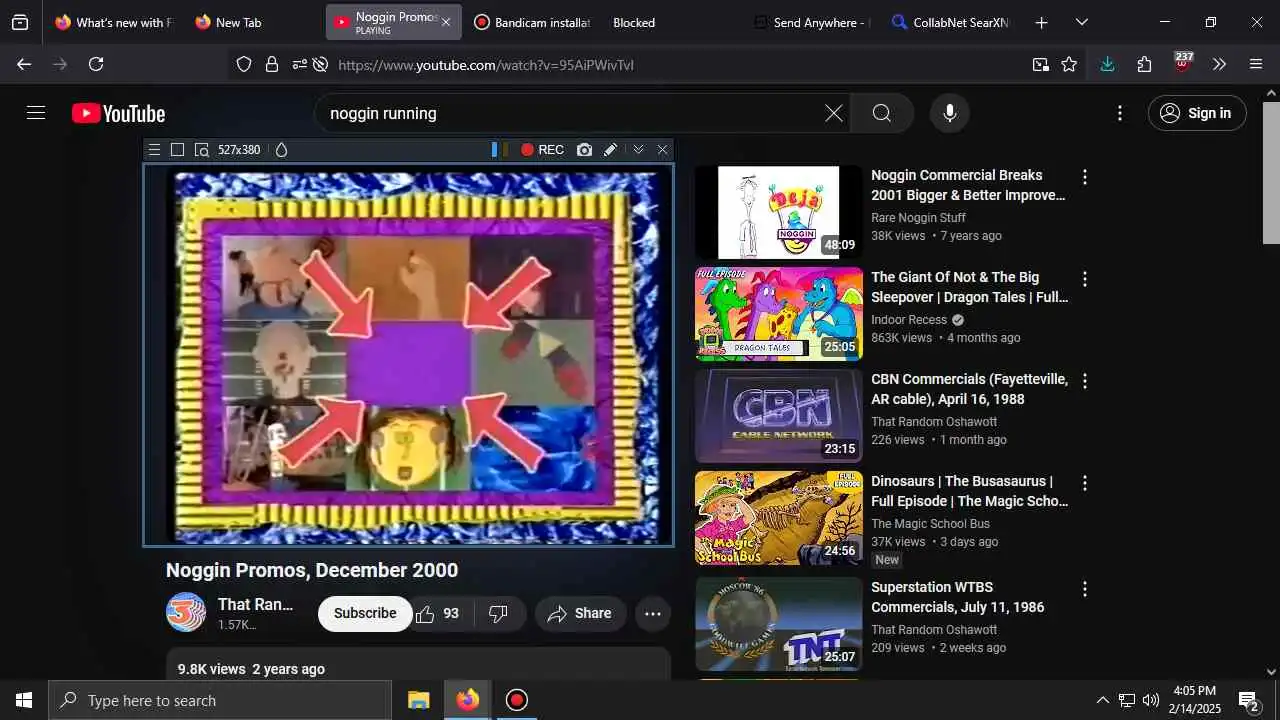
Task: Open options menu for Noggin Commercial Breaks
Action: tap(1084, 177)
